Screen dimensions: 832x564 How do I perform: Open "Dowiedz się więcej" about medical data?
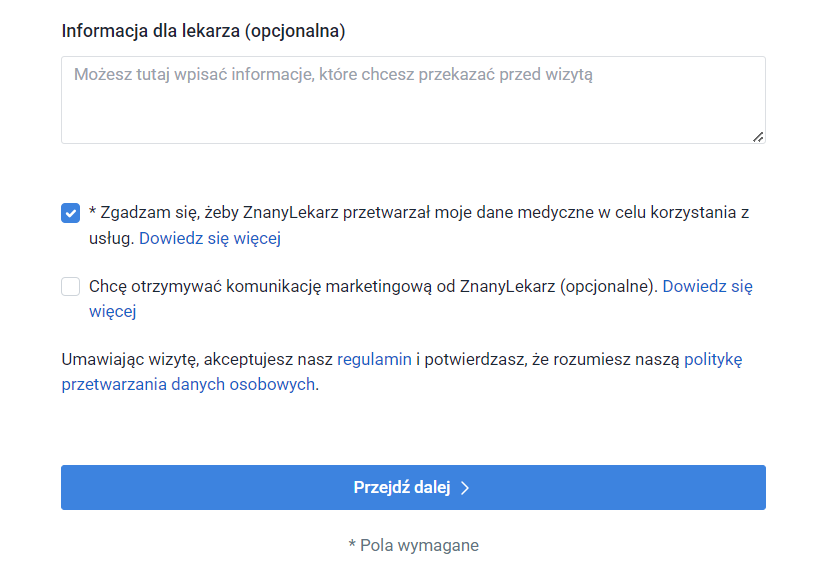(209, 238)
